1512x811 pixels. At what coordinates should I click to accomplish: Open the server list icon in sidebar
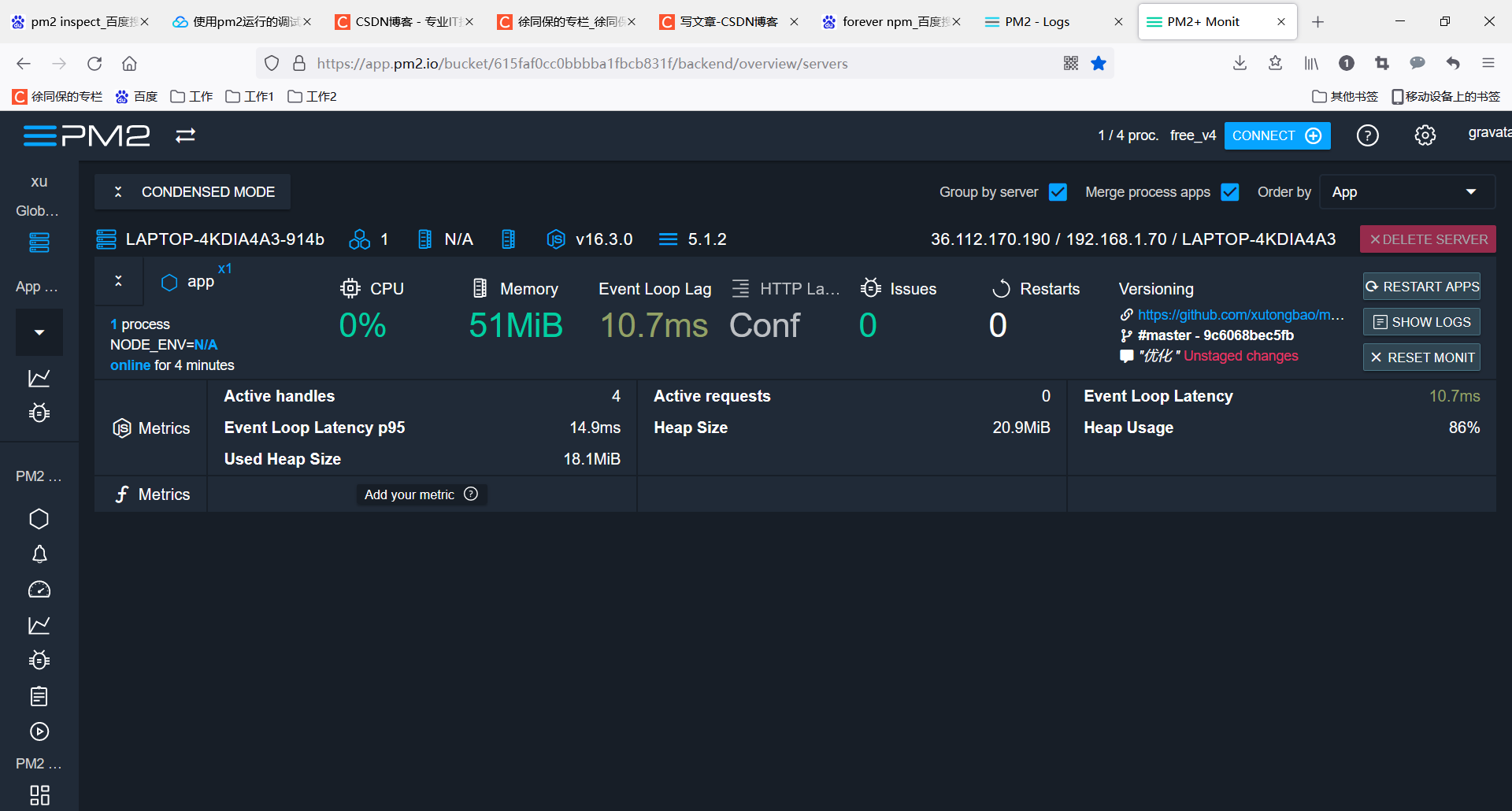pyautogui.click(x=39, y=243)
